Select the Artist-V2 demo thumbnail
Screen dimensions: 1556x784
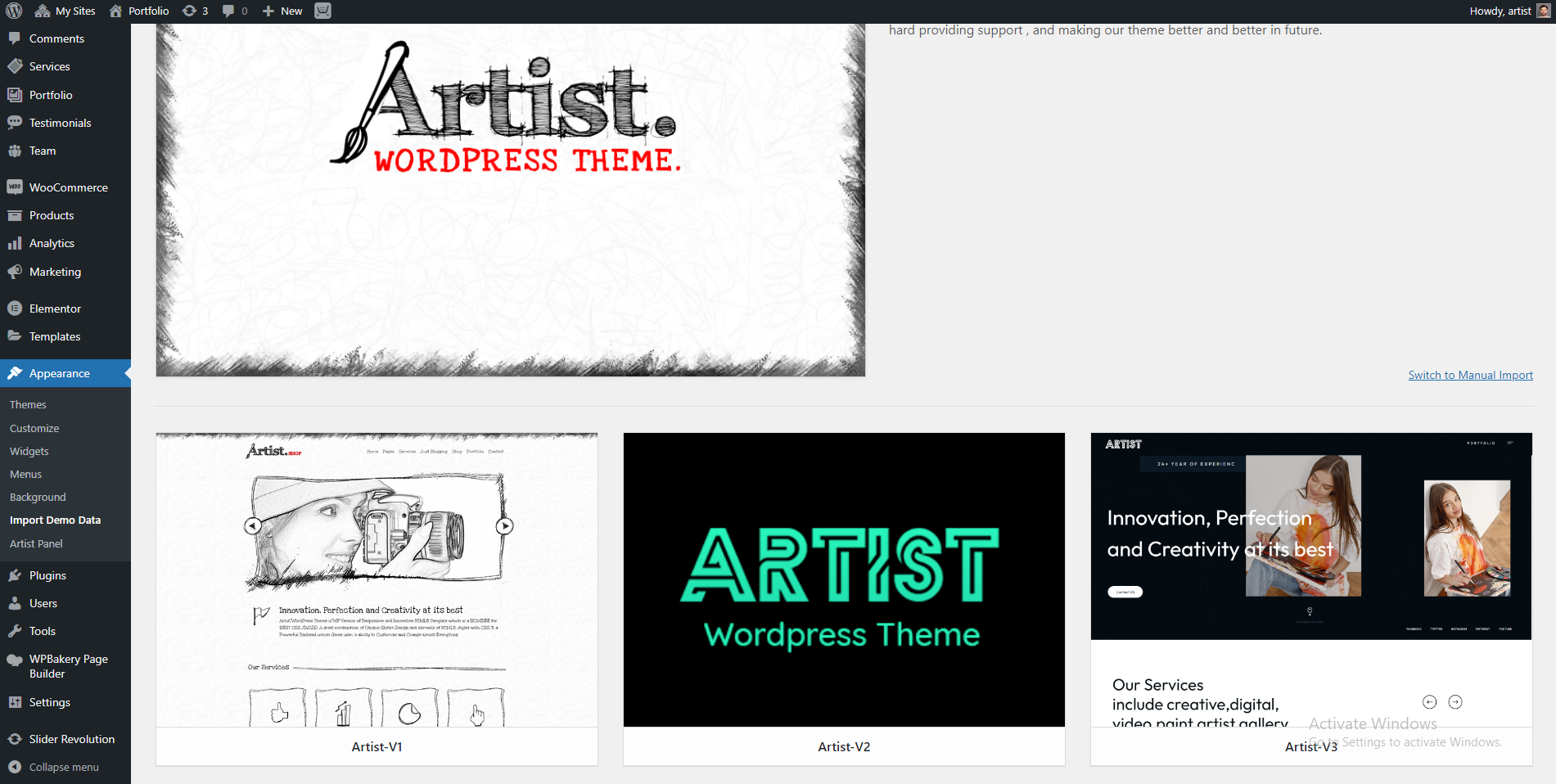tap(844, 579)
